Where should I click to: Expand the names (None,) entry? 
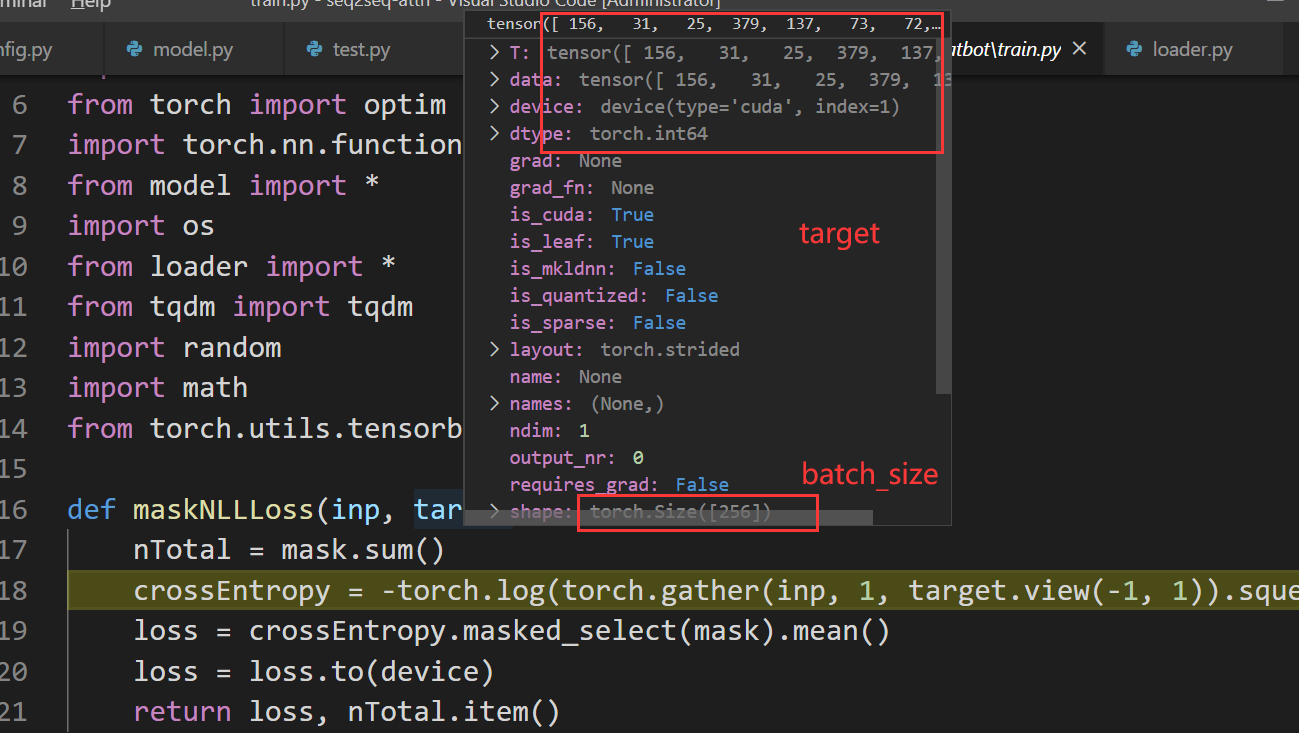494,404
